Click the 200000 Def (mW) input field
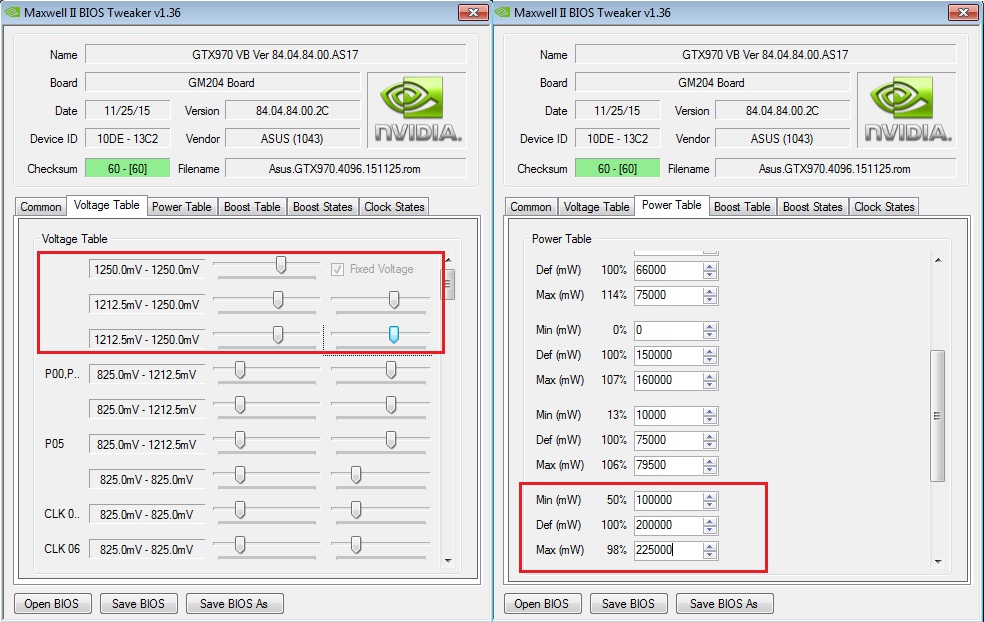 (668, 525)
